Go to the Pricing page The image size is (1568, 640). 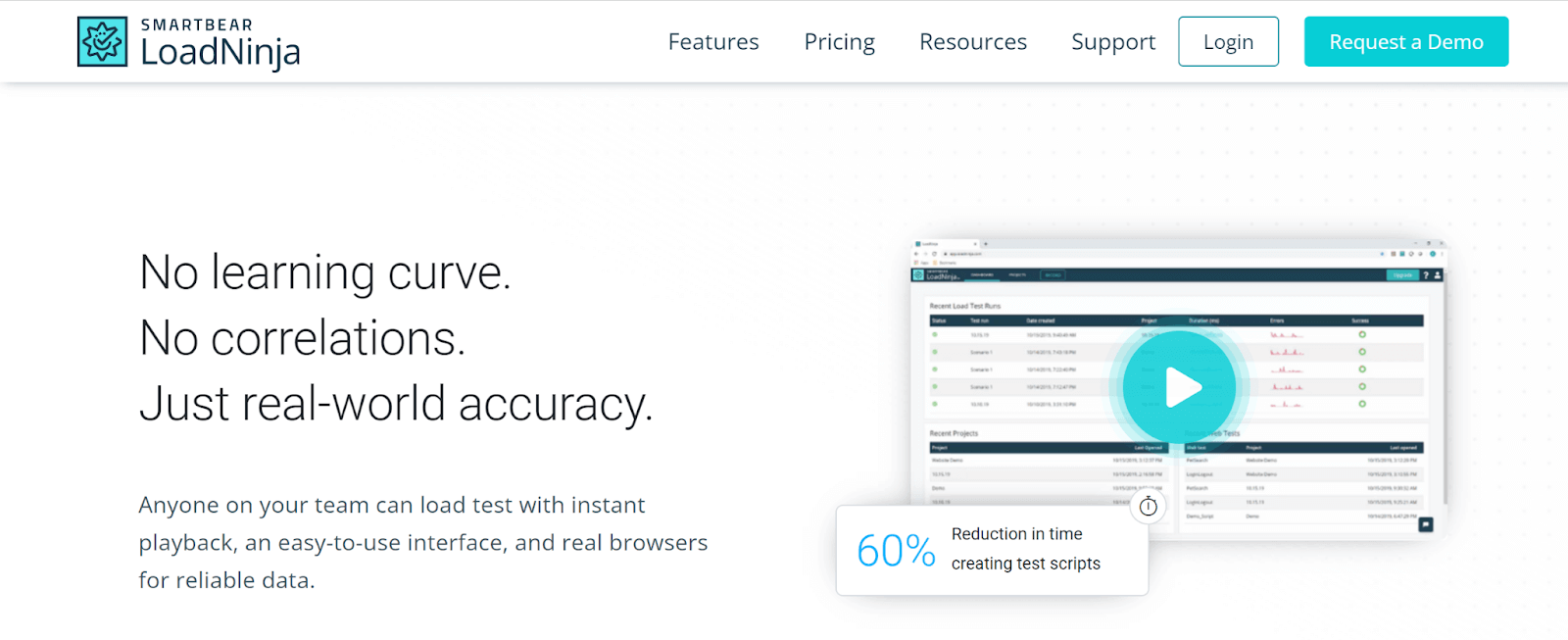[839, 42]
